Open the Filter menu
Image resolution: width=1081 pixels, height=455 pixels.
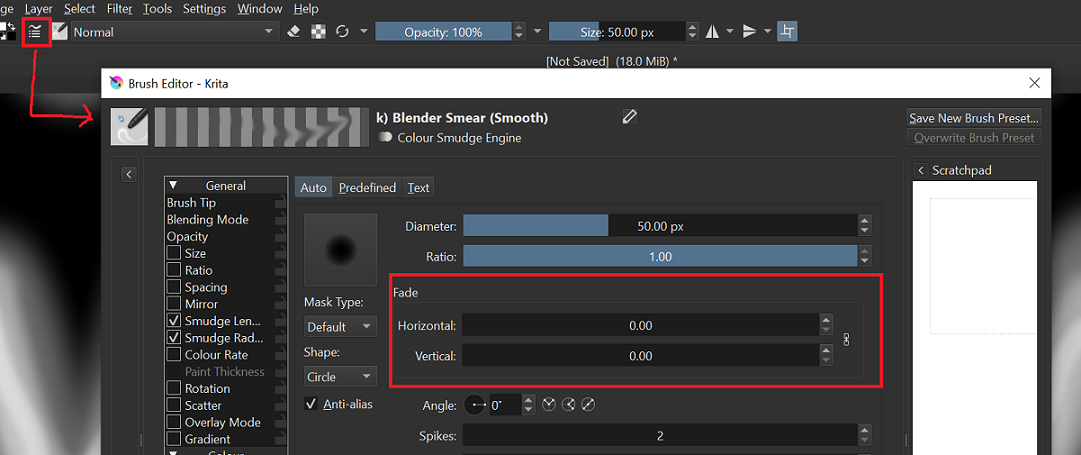tap(119, 8)
